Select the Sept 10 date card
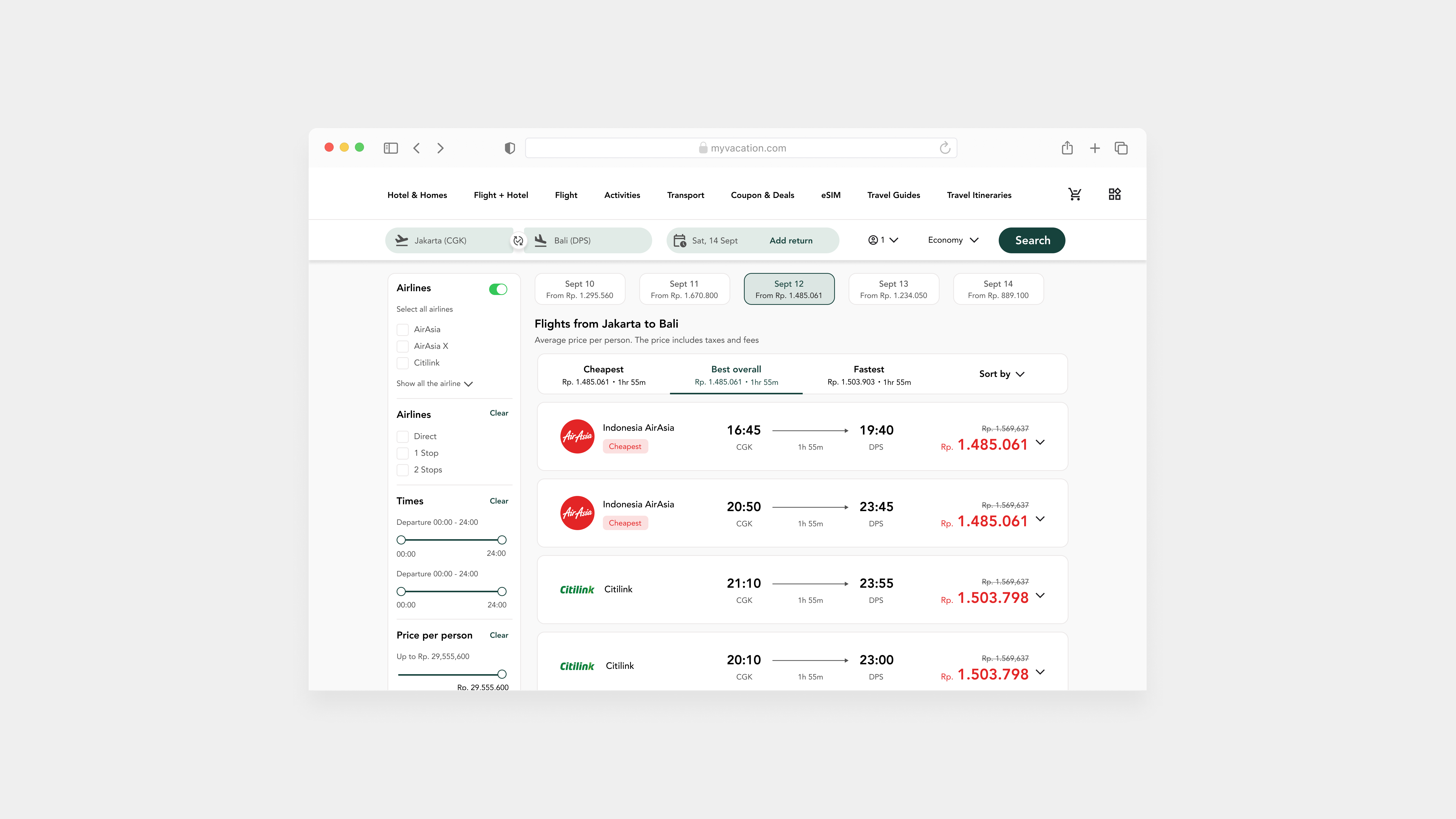Screen dimensions: 1456x819 (580, 289)
